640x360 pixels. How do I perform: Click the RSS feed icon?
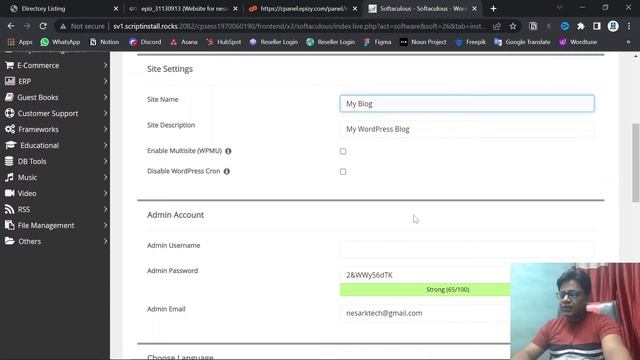coord(9,209)
